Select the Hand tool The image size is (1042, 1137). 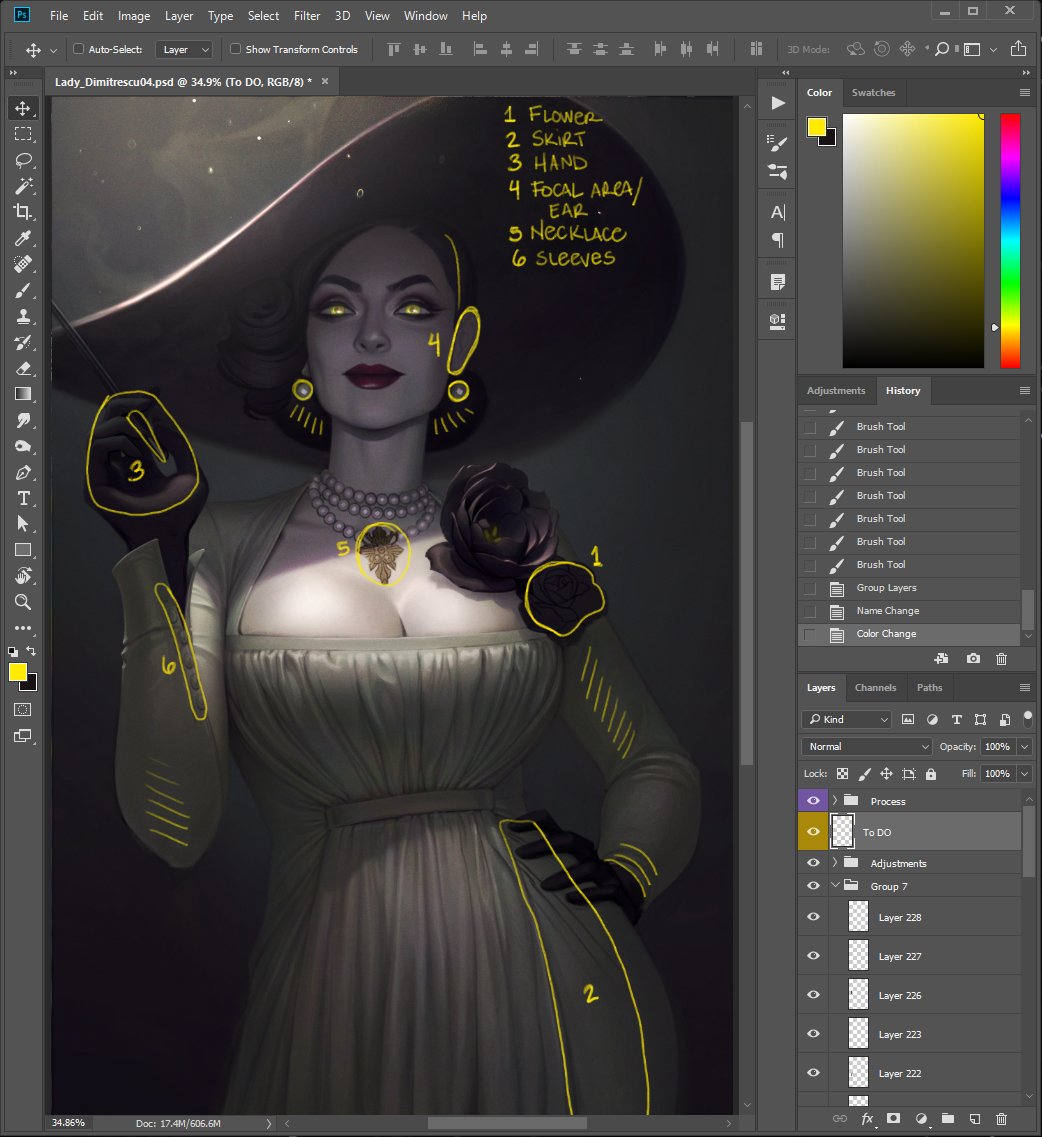[x=22, y=576]
